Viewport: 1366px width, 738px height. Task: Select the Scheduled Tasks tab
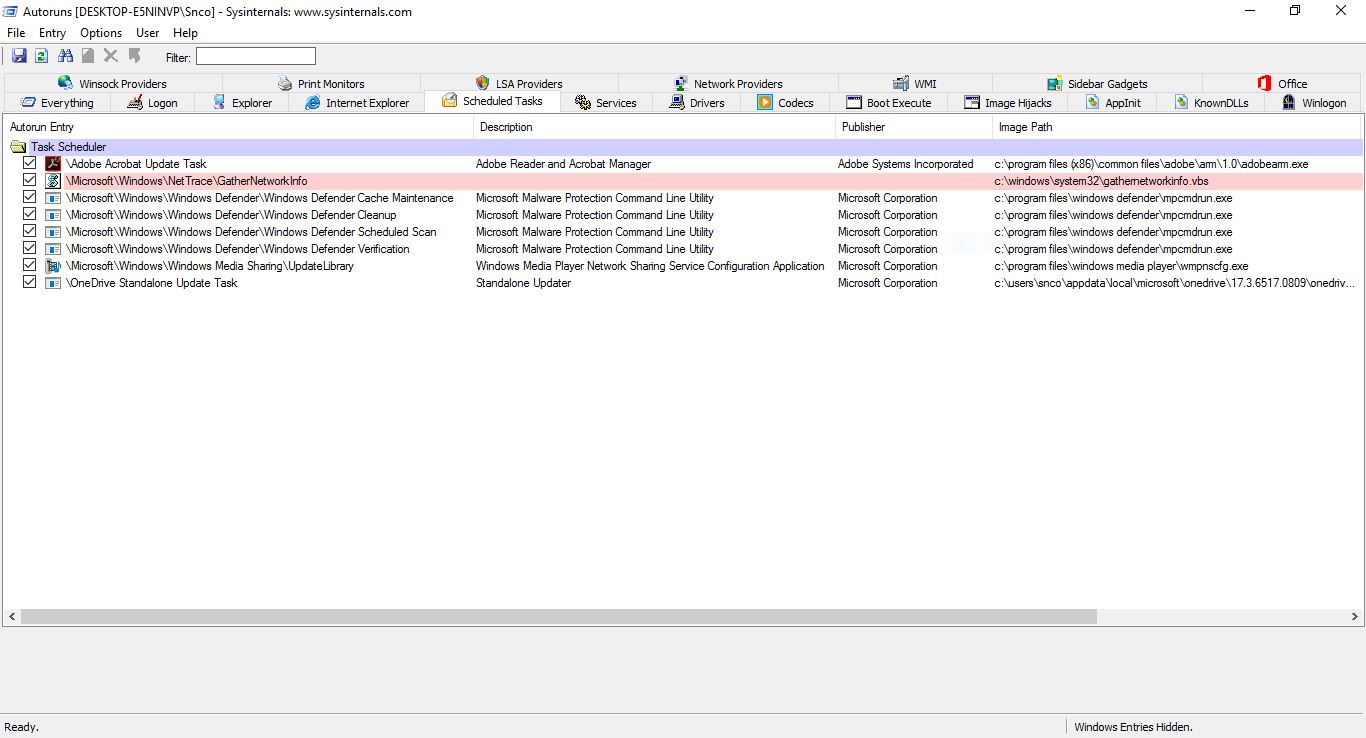point(492,101)
